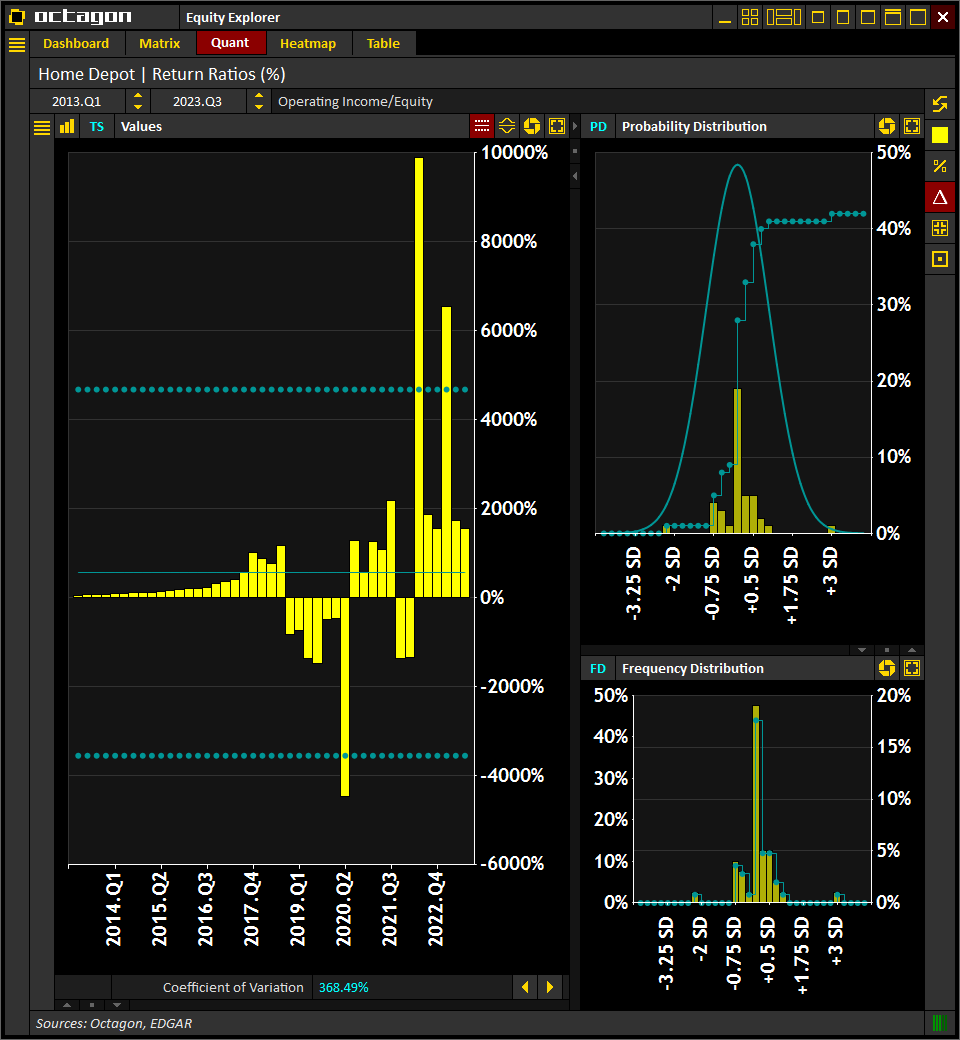
Task: Click the swap arrows icon in right sidebar
Action: coord(940,104)
